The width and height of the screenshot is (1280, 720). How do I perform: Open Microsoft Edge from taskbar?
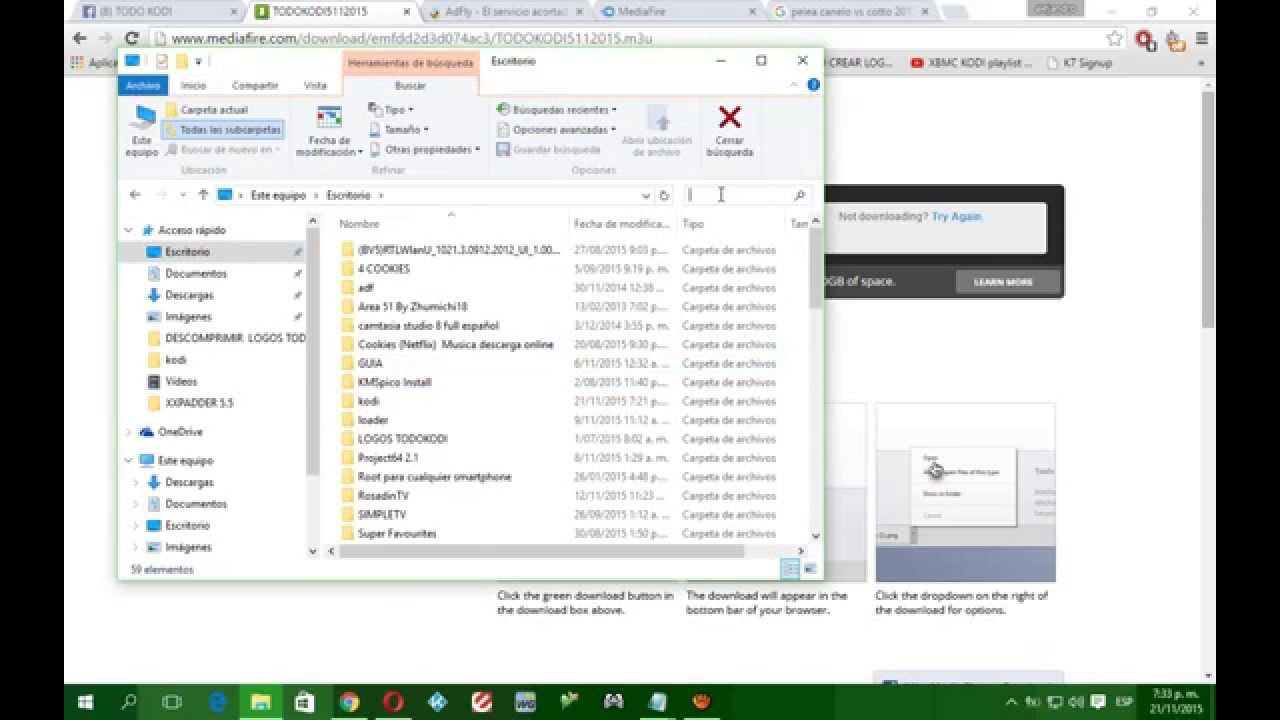(x=216, y=702)
